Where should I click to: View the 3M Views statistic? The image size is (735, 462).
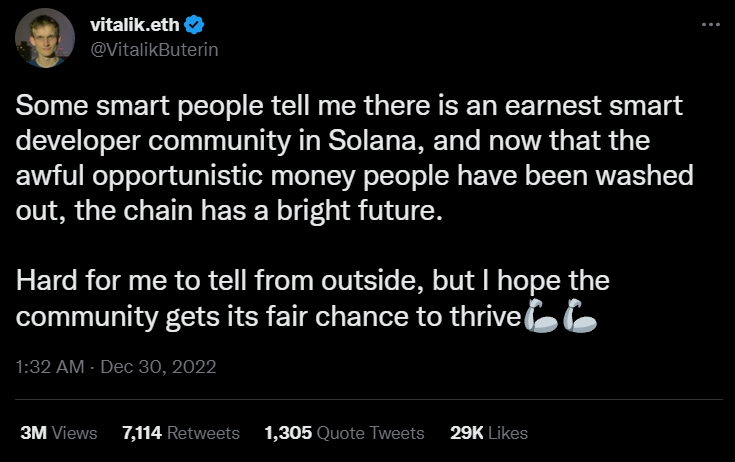pos(59,433)
